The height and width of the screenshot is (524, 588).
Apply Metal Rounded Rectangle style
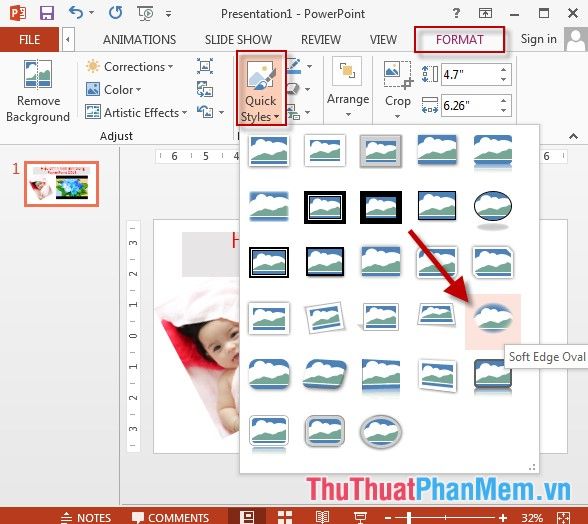[x=325, y=431]
